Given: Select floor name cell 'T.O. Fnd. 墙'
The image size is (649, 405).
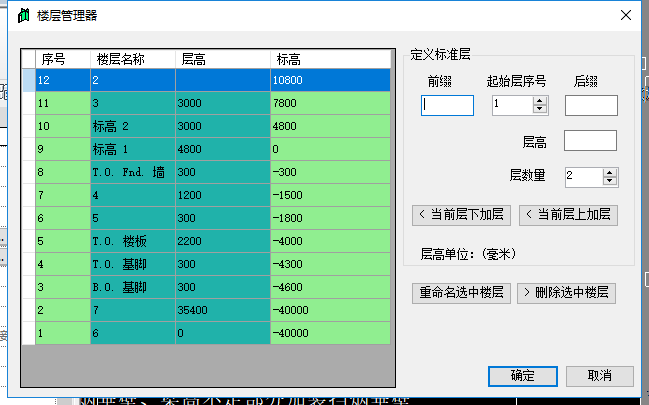Looking at the screenshot, I should pyautogui.click(x=133, y=172).
